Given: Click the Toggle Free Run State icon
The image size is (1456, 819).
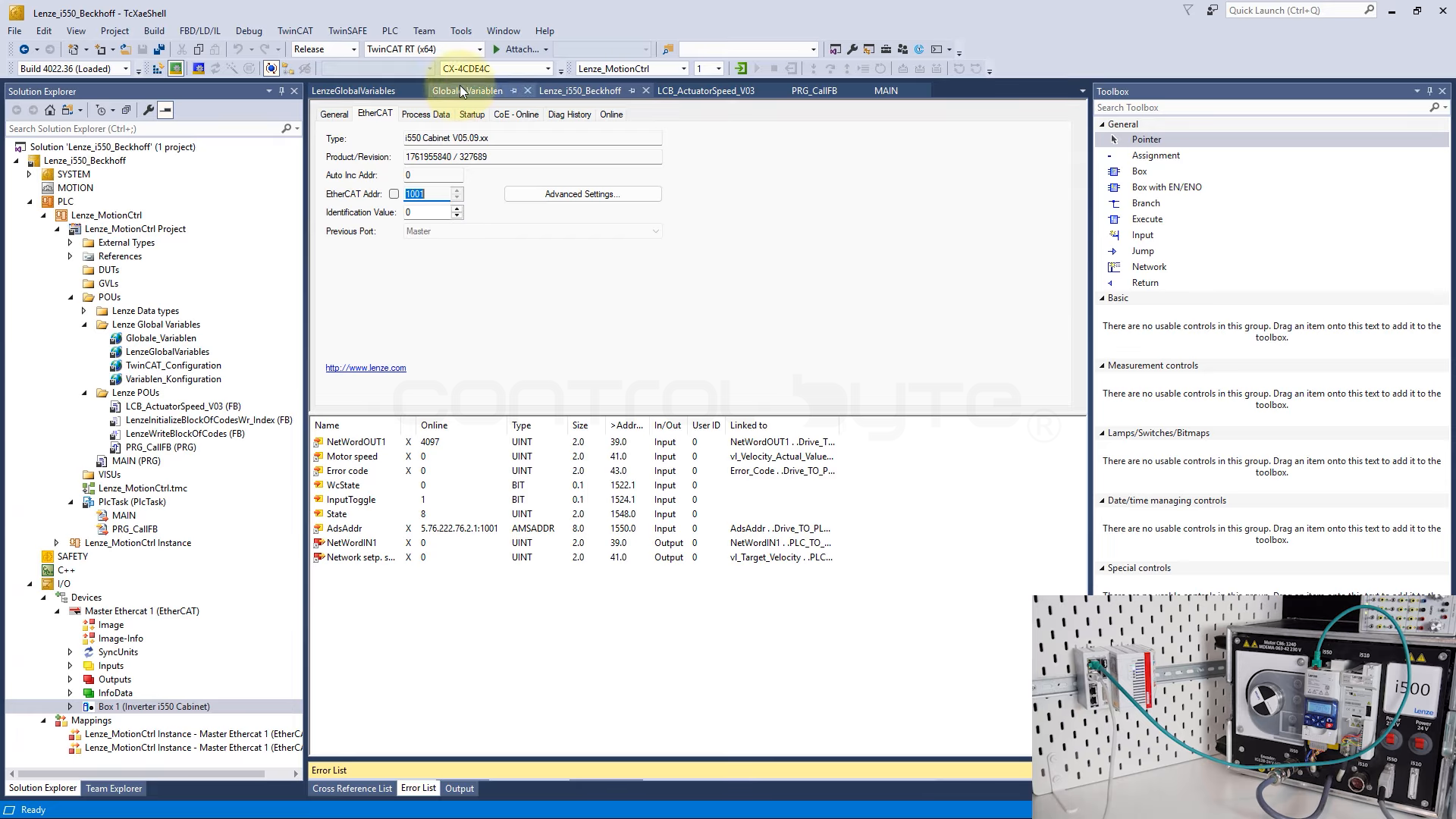Looking at the screenshot, I should tap(271, 69).
